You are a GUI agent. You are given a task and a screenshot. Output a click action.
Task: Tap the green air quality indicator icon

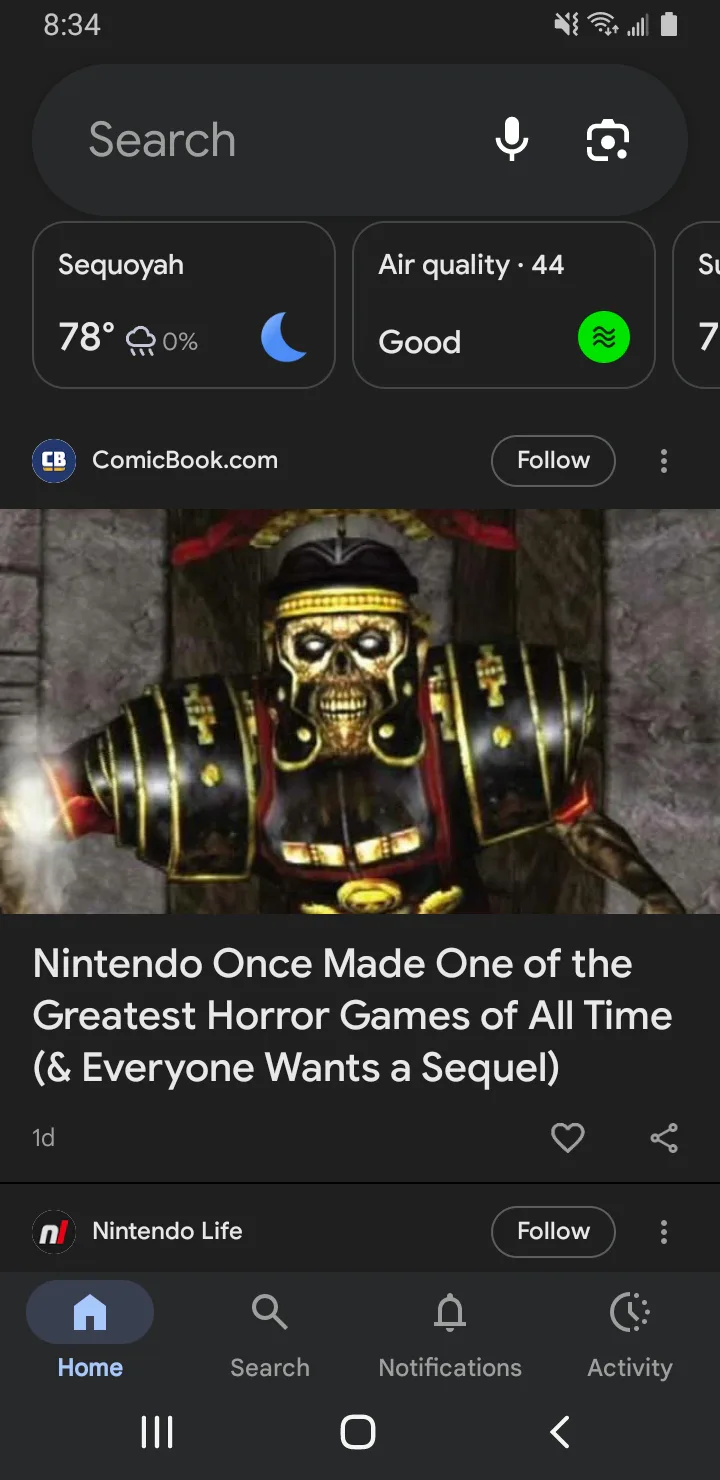pos(604,337)
